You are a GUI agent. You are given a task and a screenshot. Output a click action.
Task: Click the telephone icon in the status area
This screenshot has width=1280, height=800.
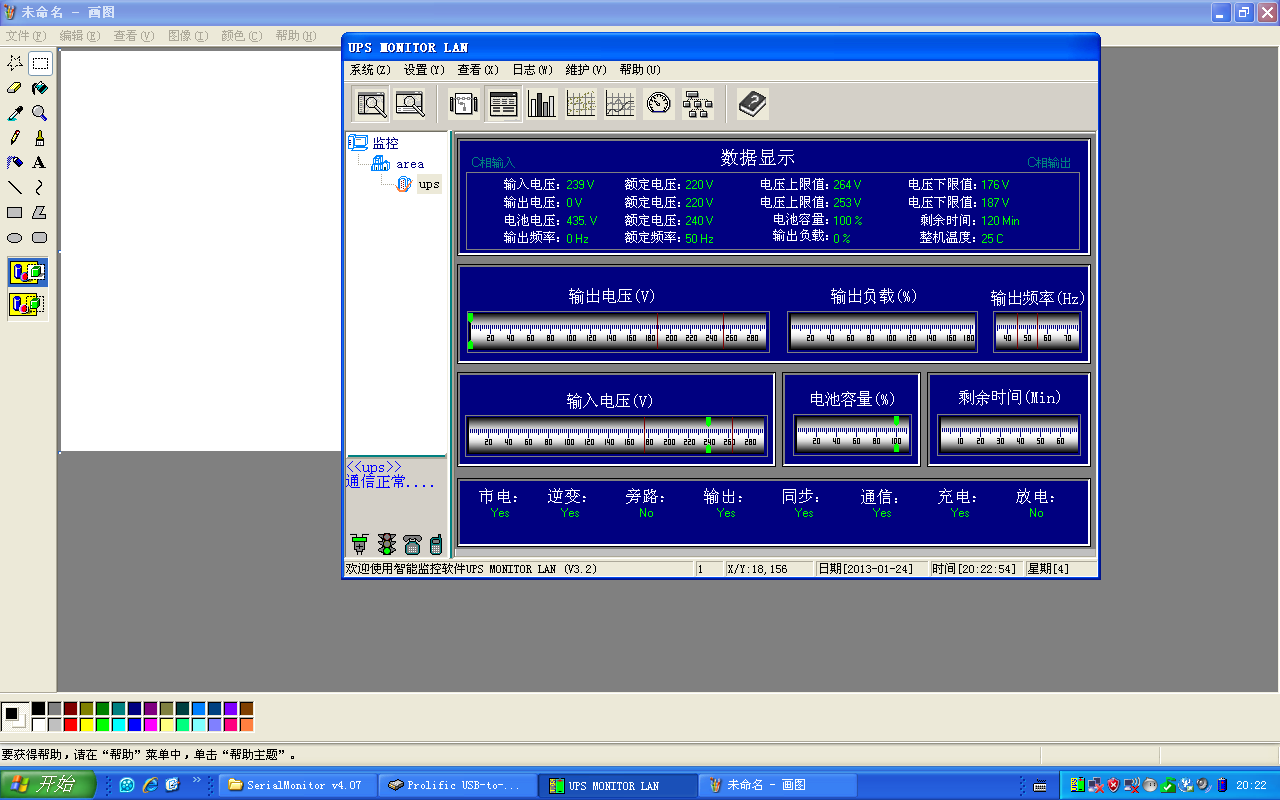[412, 544]
